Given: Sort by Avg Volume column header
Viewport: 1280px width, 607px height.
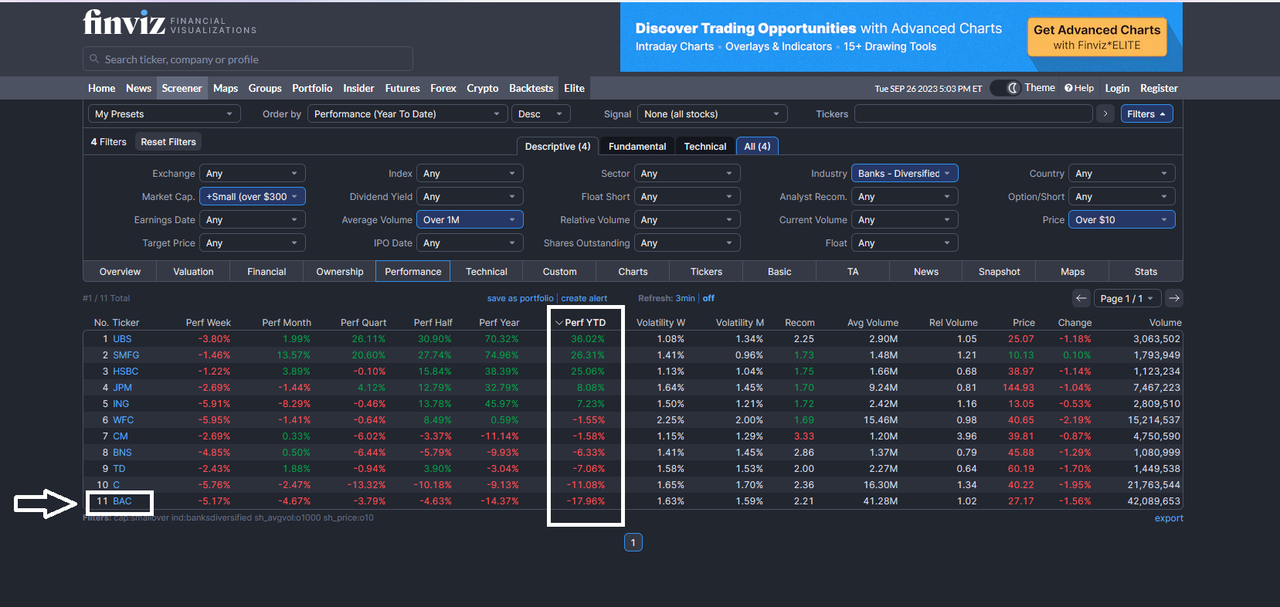Looking at the screenshot, I should pos(873,322).
